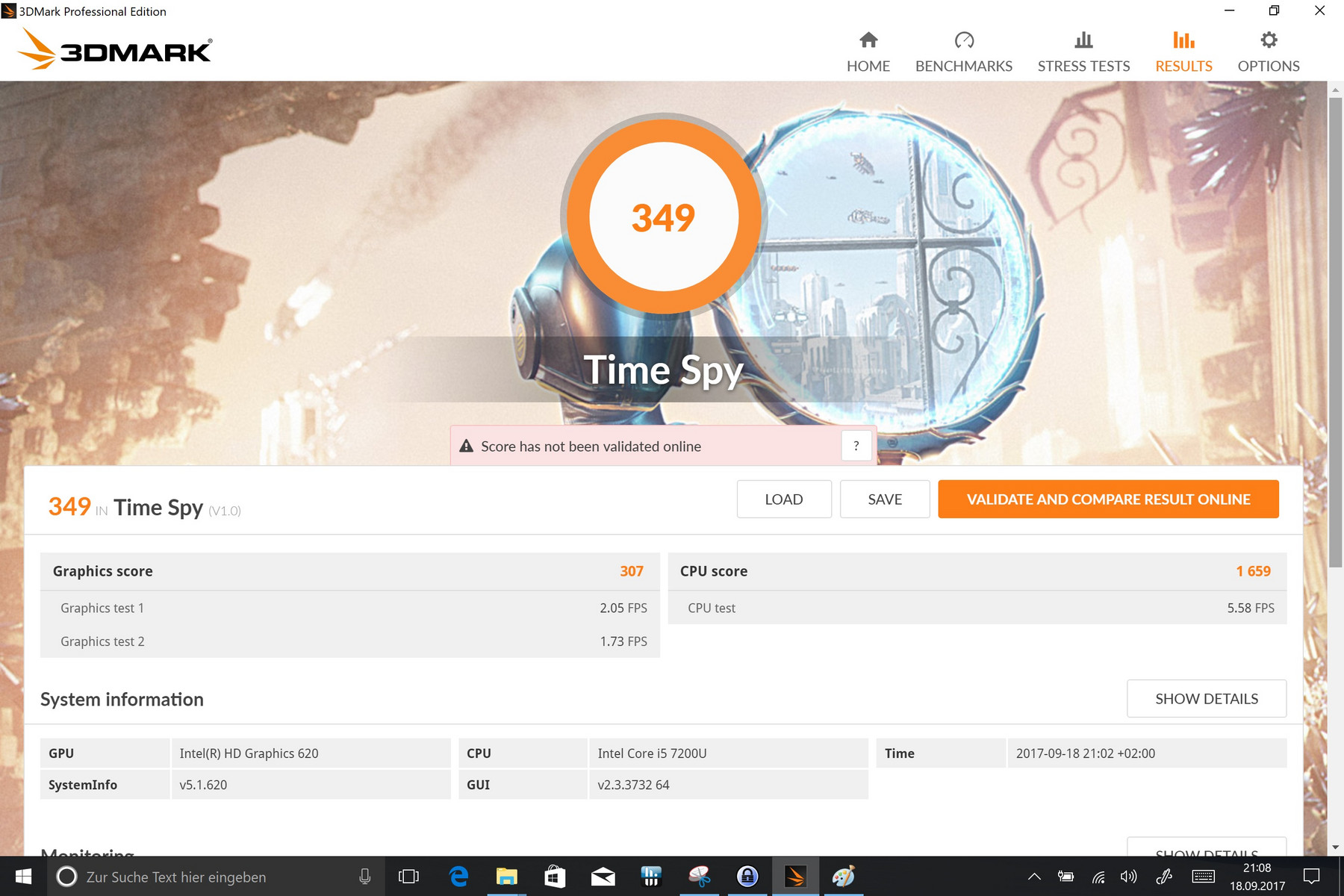Open the Benchmarks section
Screen dimensions: 1344x896
pos(963,52)
